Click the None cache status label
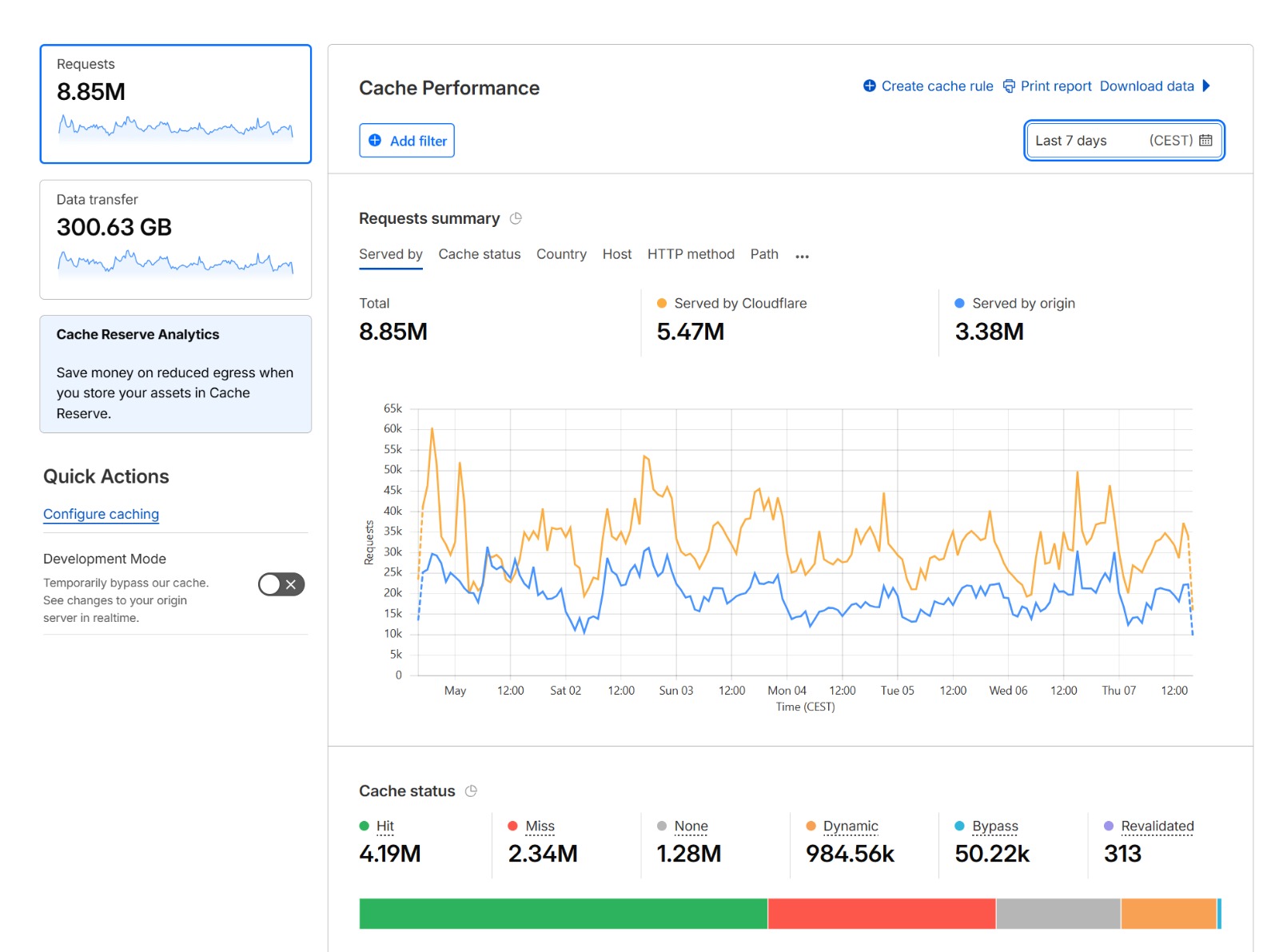This screenshot has width=1279, height=952. pyautogui.click(x=691, y=827)
